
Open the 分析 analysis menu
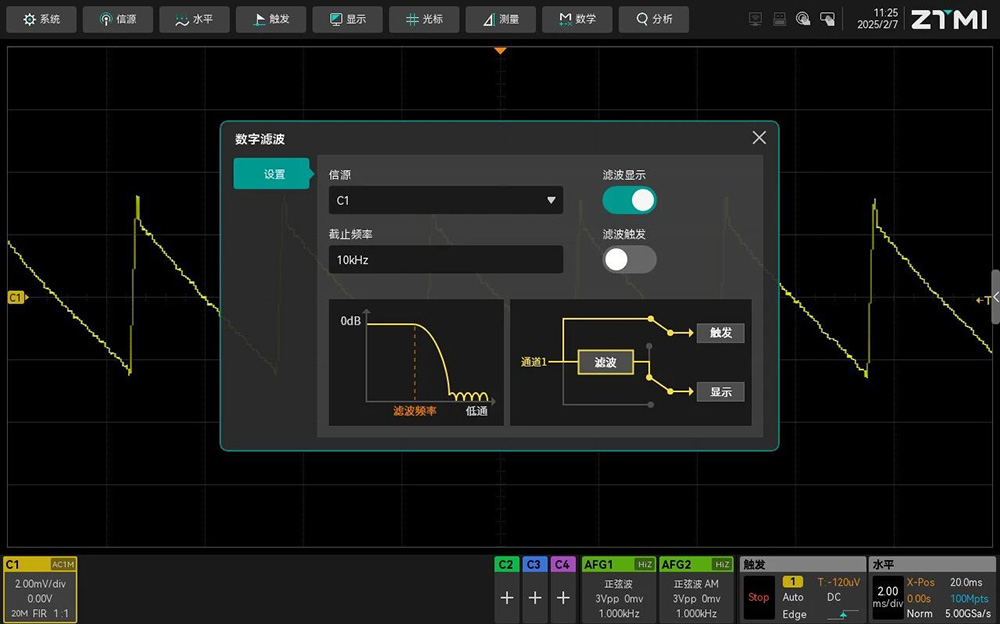point(654,19)
